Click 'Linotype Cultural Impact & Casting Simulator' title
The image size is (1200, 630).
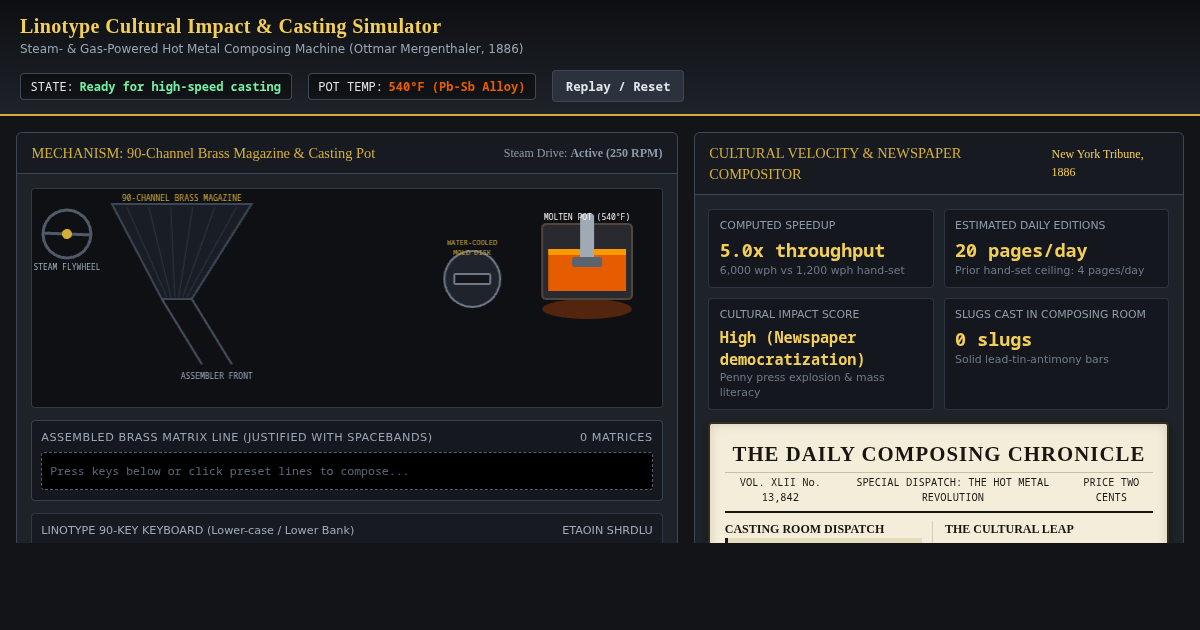[230, 26]
